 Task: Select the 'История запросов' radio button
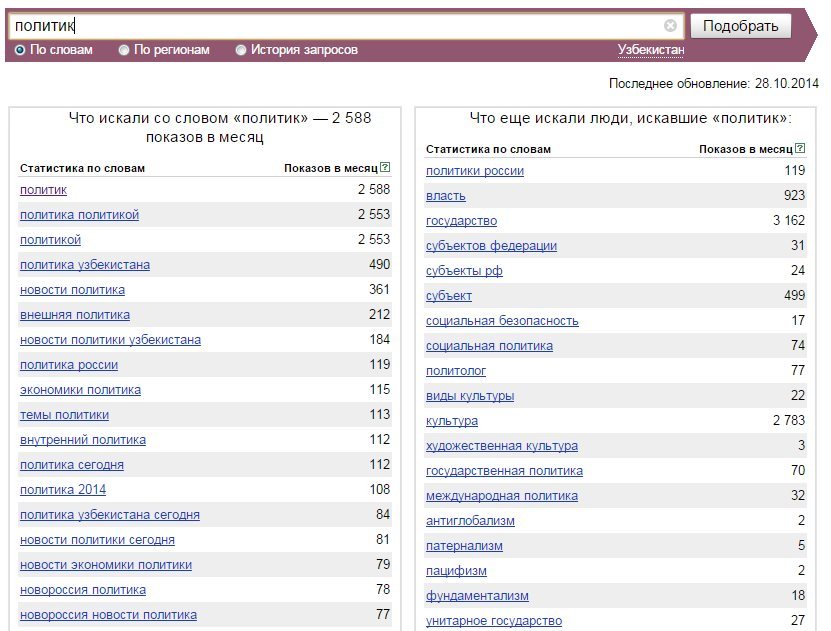click(x=241, y=50)
